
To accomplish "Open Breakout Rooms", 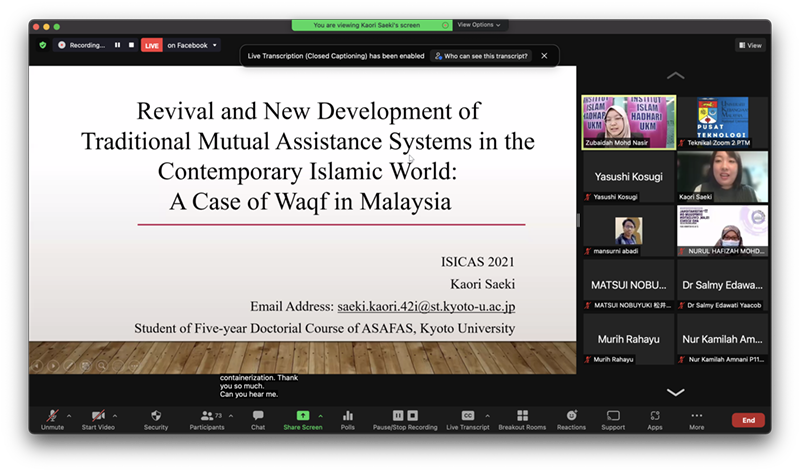I will [x=522, y=418].
